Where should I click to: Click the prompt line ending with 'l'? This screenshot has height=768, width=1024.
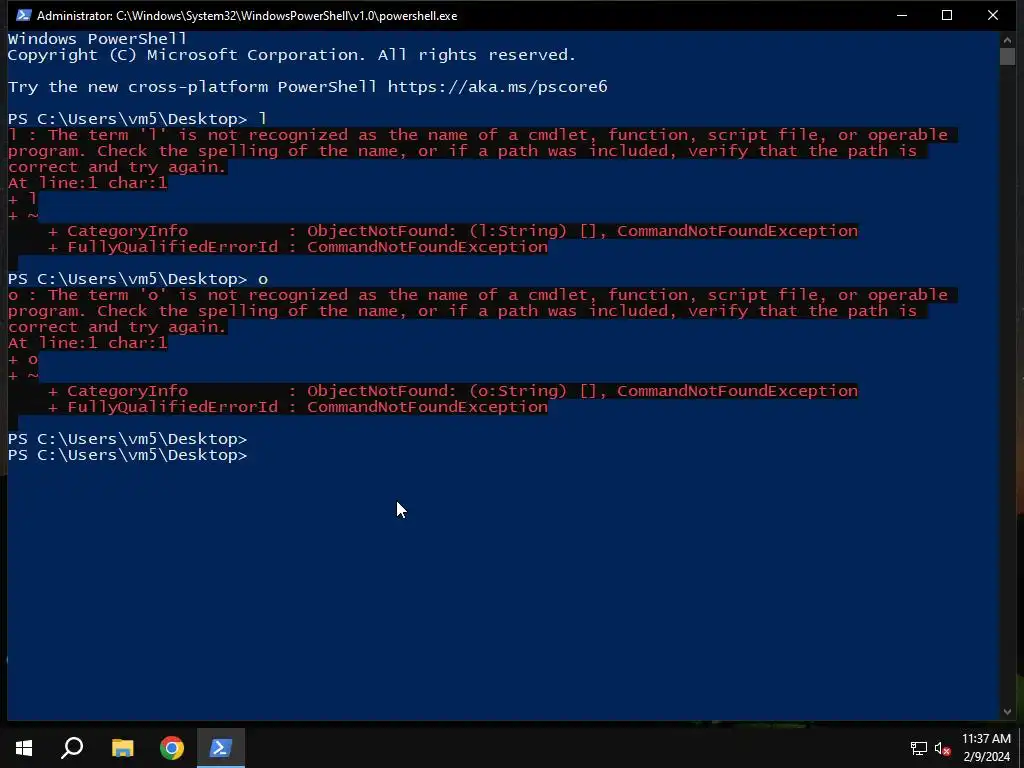137,119
